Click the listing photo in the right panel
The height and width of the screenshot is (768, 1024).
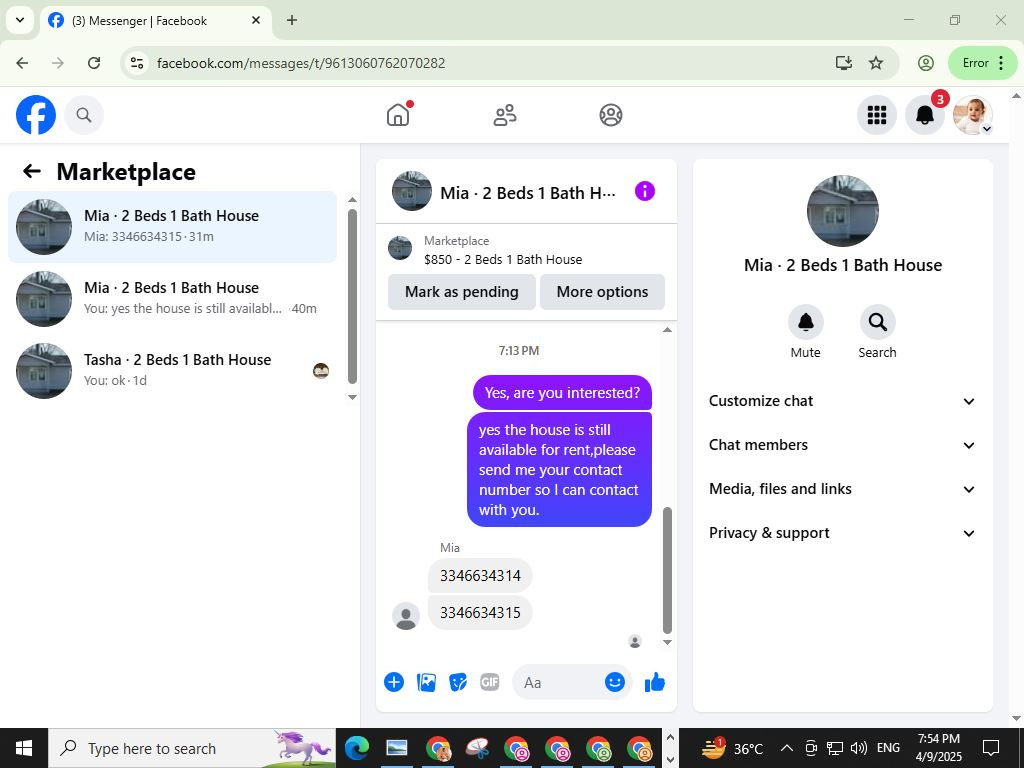pos(842,210)
